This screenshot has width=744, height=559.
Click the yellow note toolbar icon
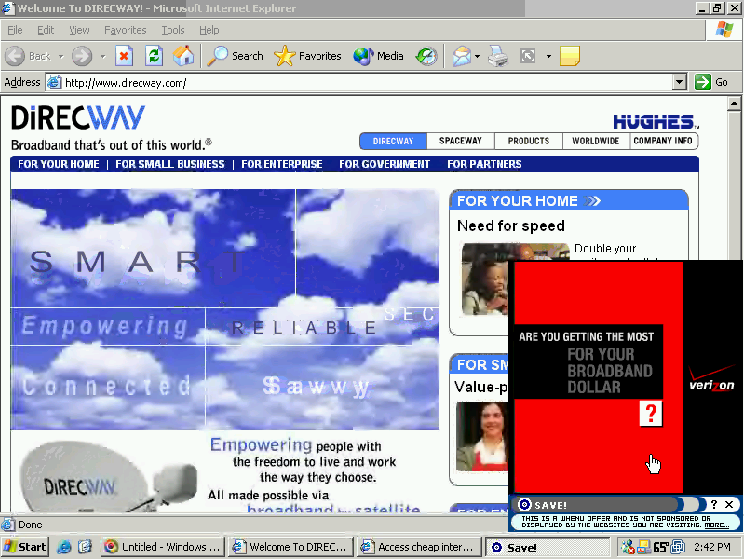coord(569,56)
